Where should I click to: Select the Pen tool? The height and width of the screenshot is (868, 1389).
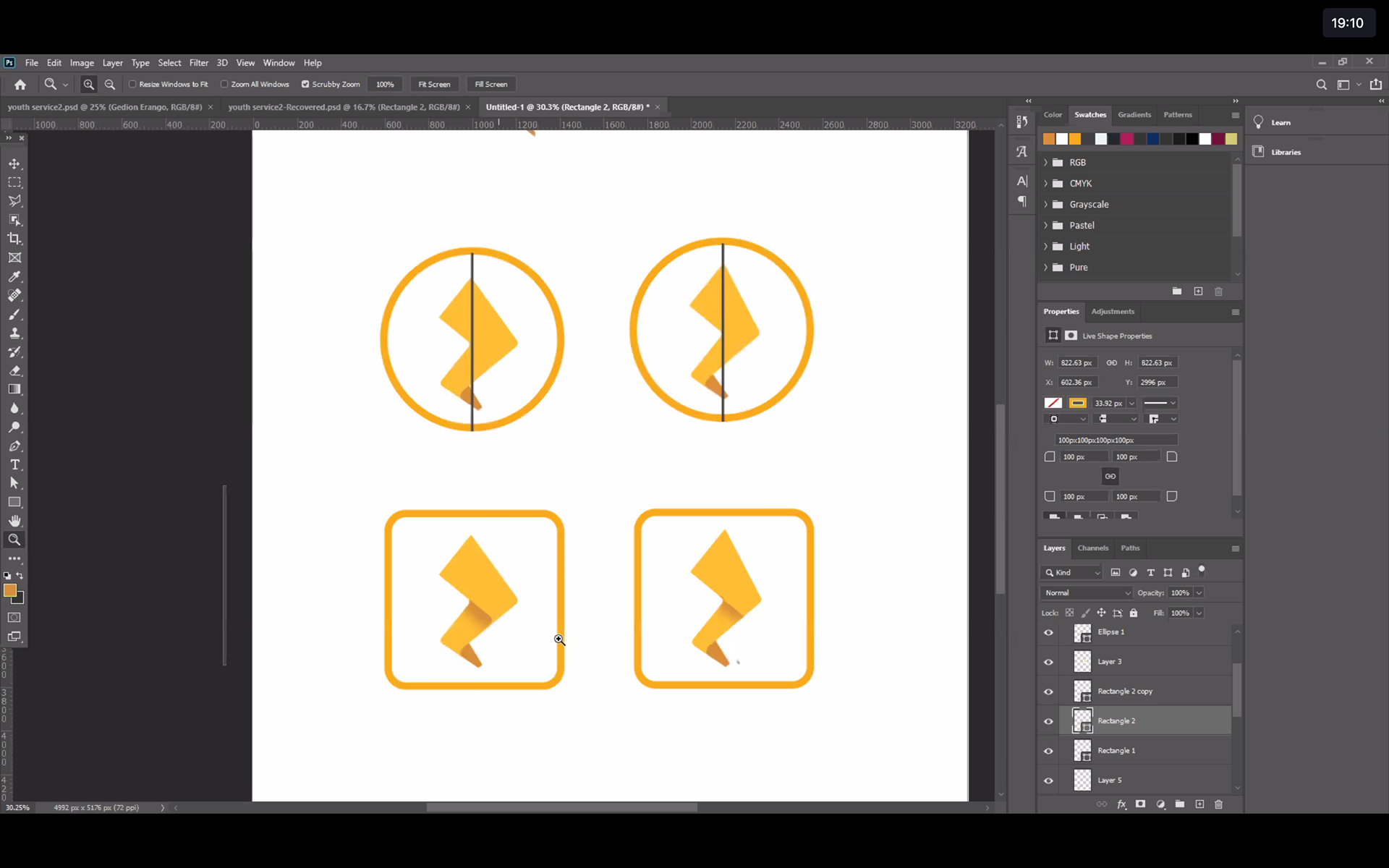(14, 446)
